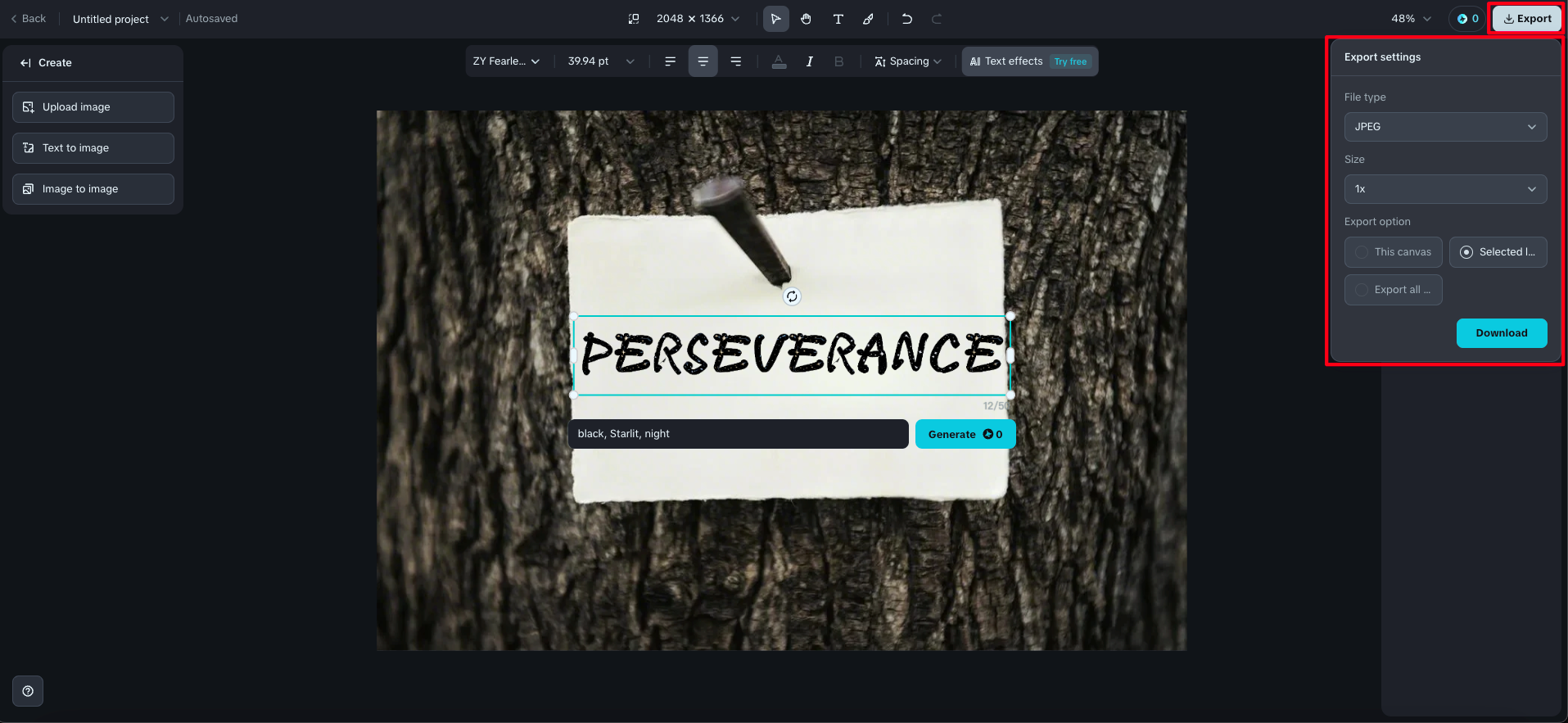Screen dimensions: 1568x723
Task: Activate the hand pan tool
Action: click(807, 19)
